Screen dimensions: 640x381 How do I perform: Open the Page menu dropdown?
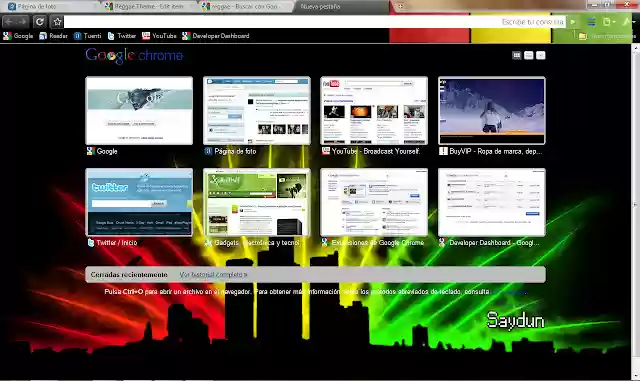tap(609, 22)
